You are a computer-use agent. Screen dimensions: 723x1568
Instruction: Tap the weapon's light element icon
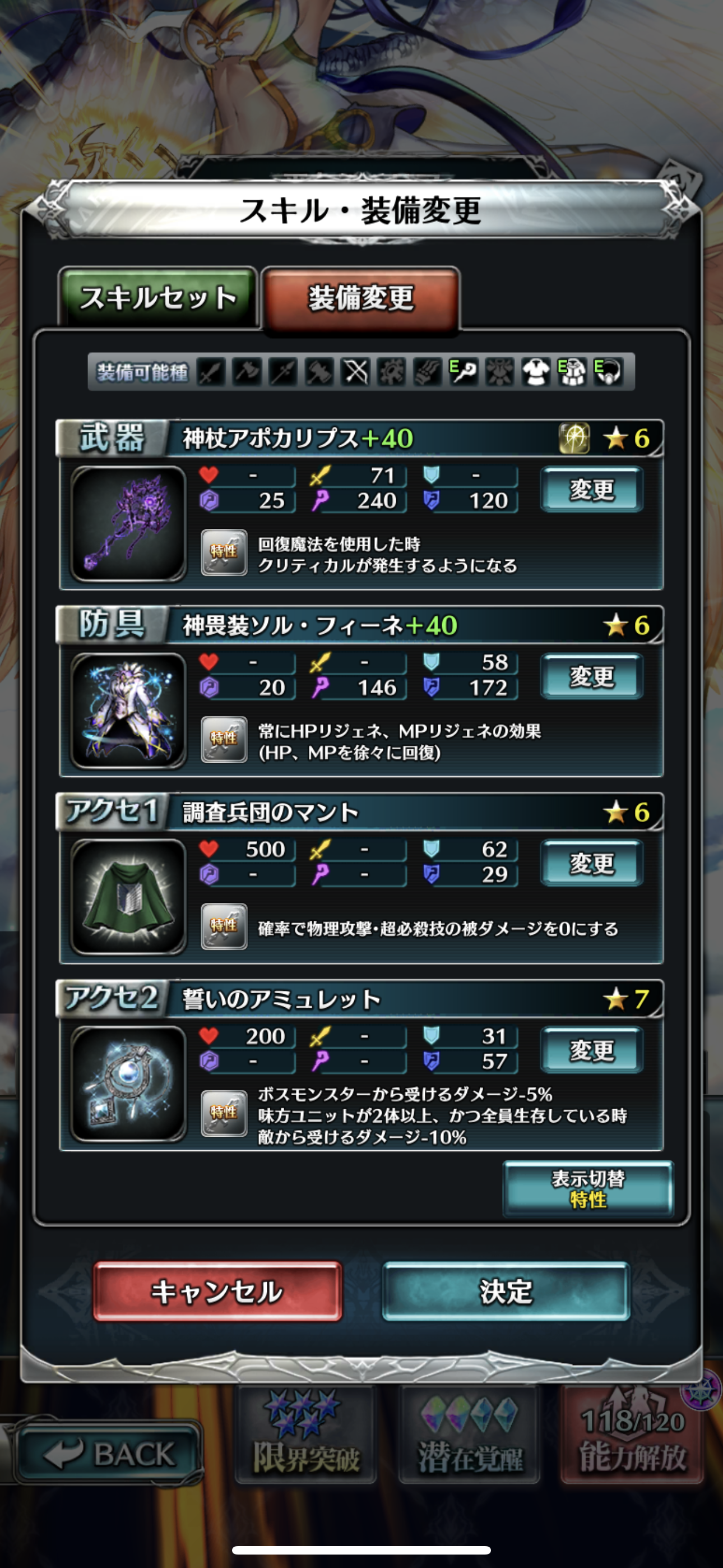(574, 438)
